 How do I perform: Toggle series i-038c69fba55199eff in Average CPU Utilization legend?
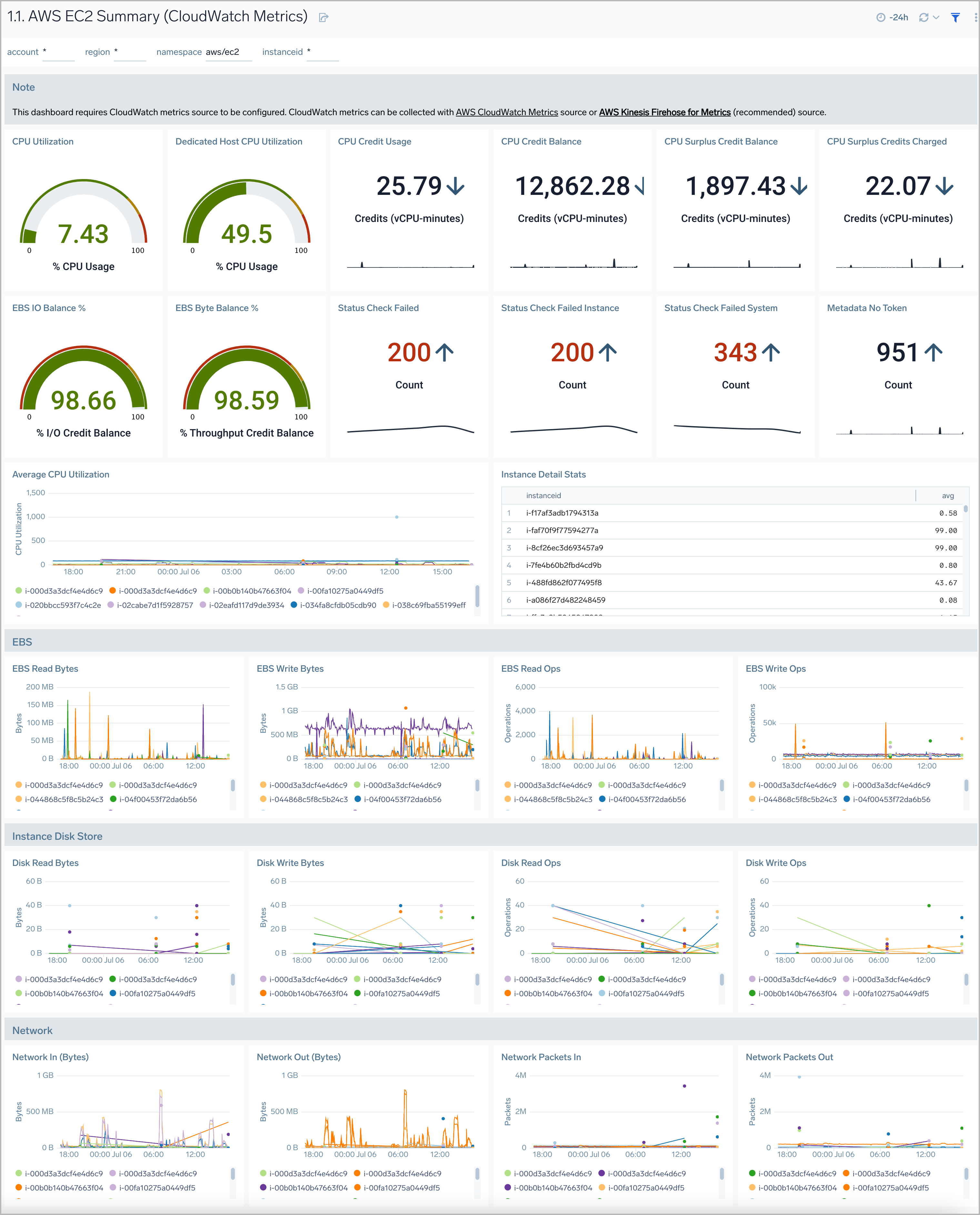click(x=424, y=605)
